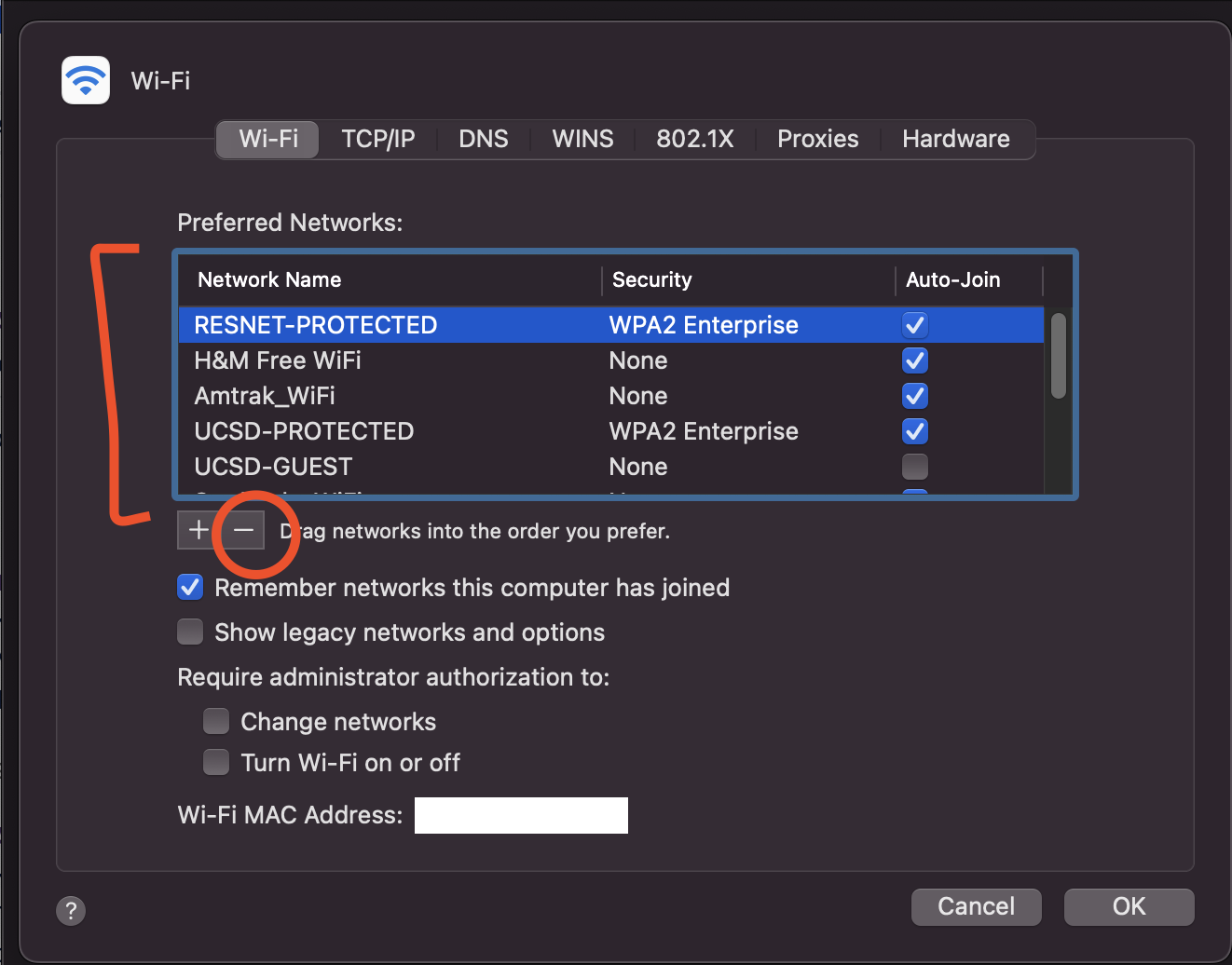Switch to the TCP/IP tab
This screenshot has height=965, width=1232.
click(x=377, y=139)
